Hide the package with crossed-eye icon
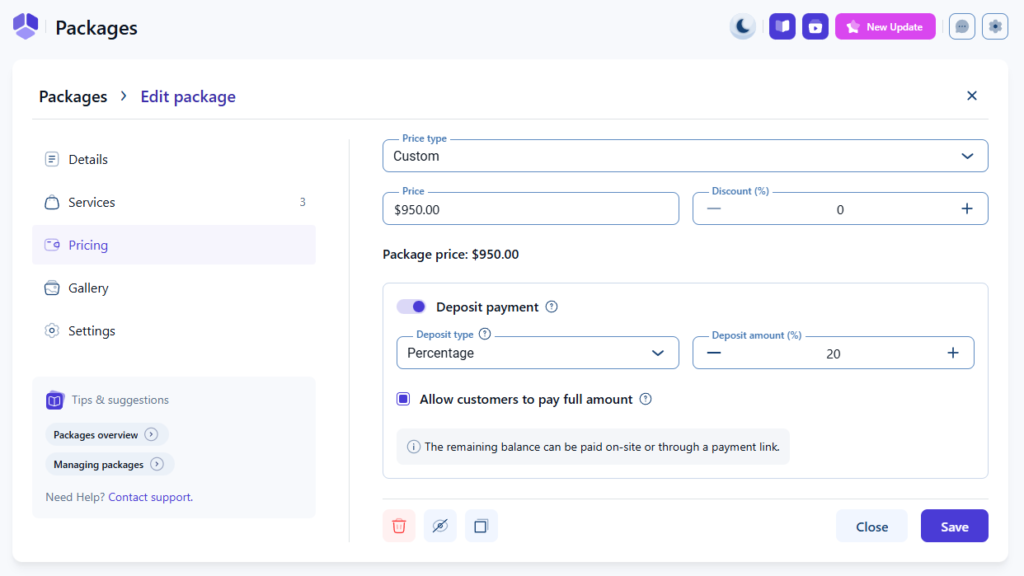The width and height of the screenshot is (1024, 576). 440,526
